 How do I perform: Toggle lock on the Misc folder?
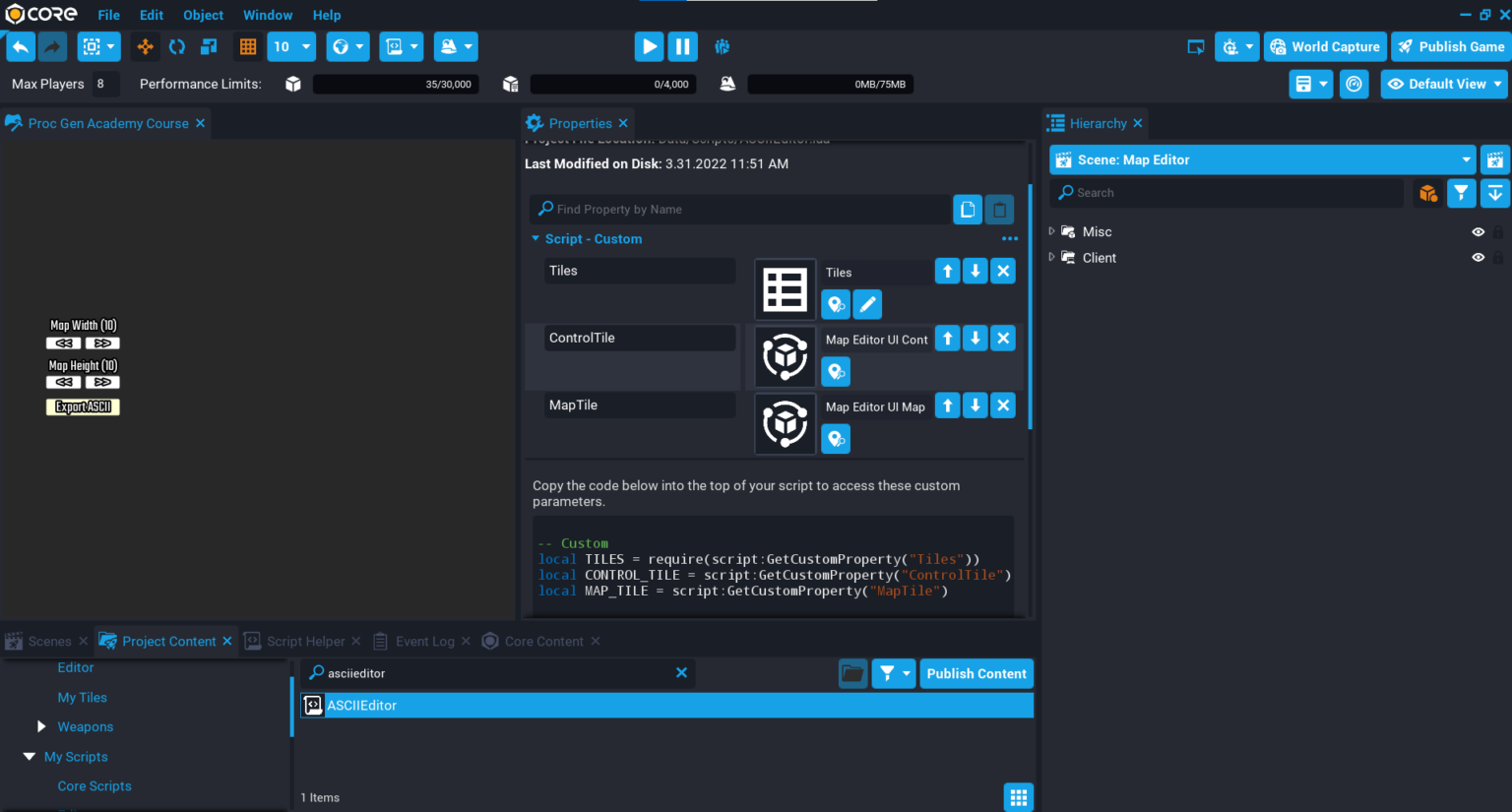[x=1498, y=232]
